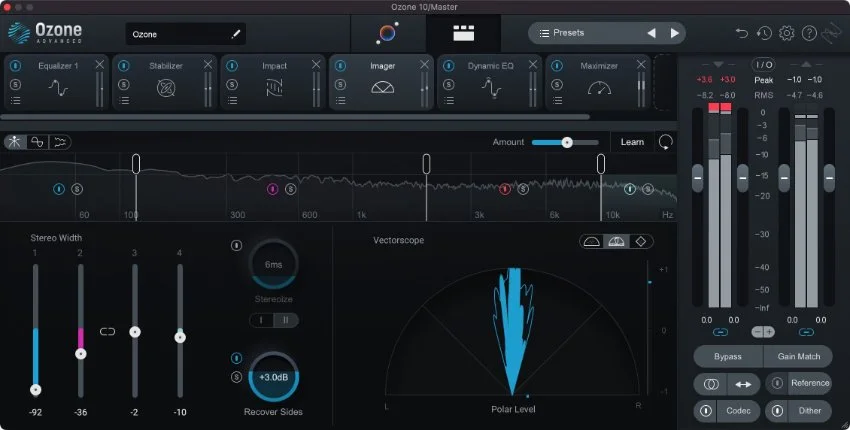Bypass the Imager module power button
The height and width of the screenshot is (430, 850).
pos(340,66)
